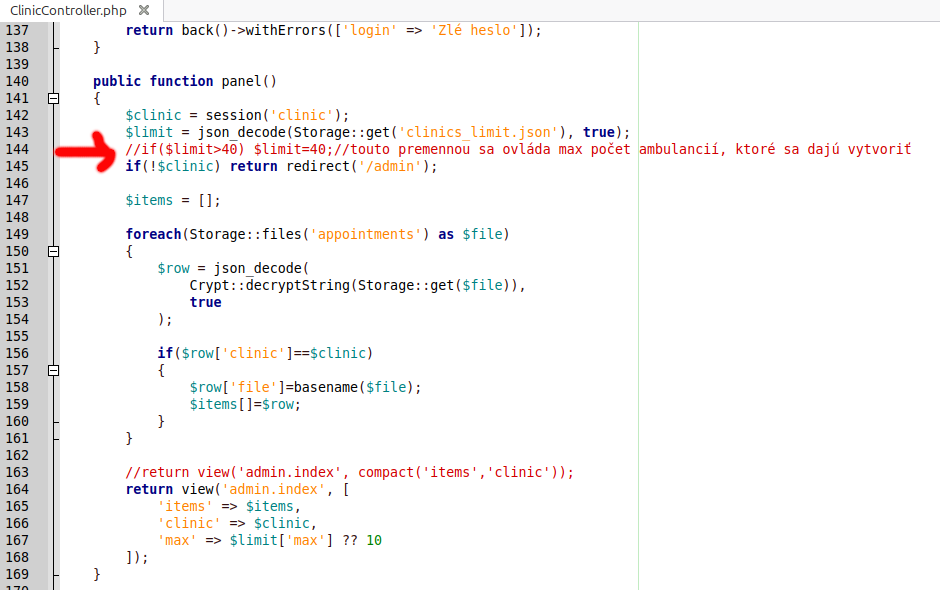Click the 'clinics_limit.json' filename string
This screenshot has width=940, height=590.
(476, 132)
